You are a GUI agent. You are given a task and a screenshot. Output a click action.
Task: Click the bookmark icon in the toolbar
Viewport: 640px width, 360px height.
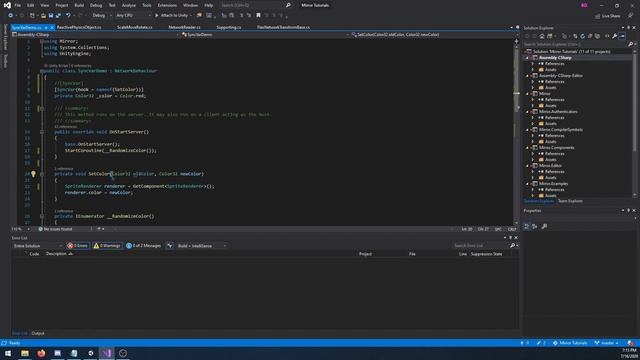point(258,16)
